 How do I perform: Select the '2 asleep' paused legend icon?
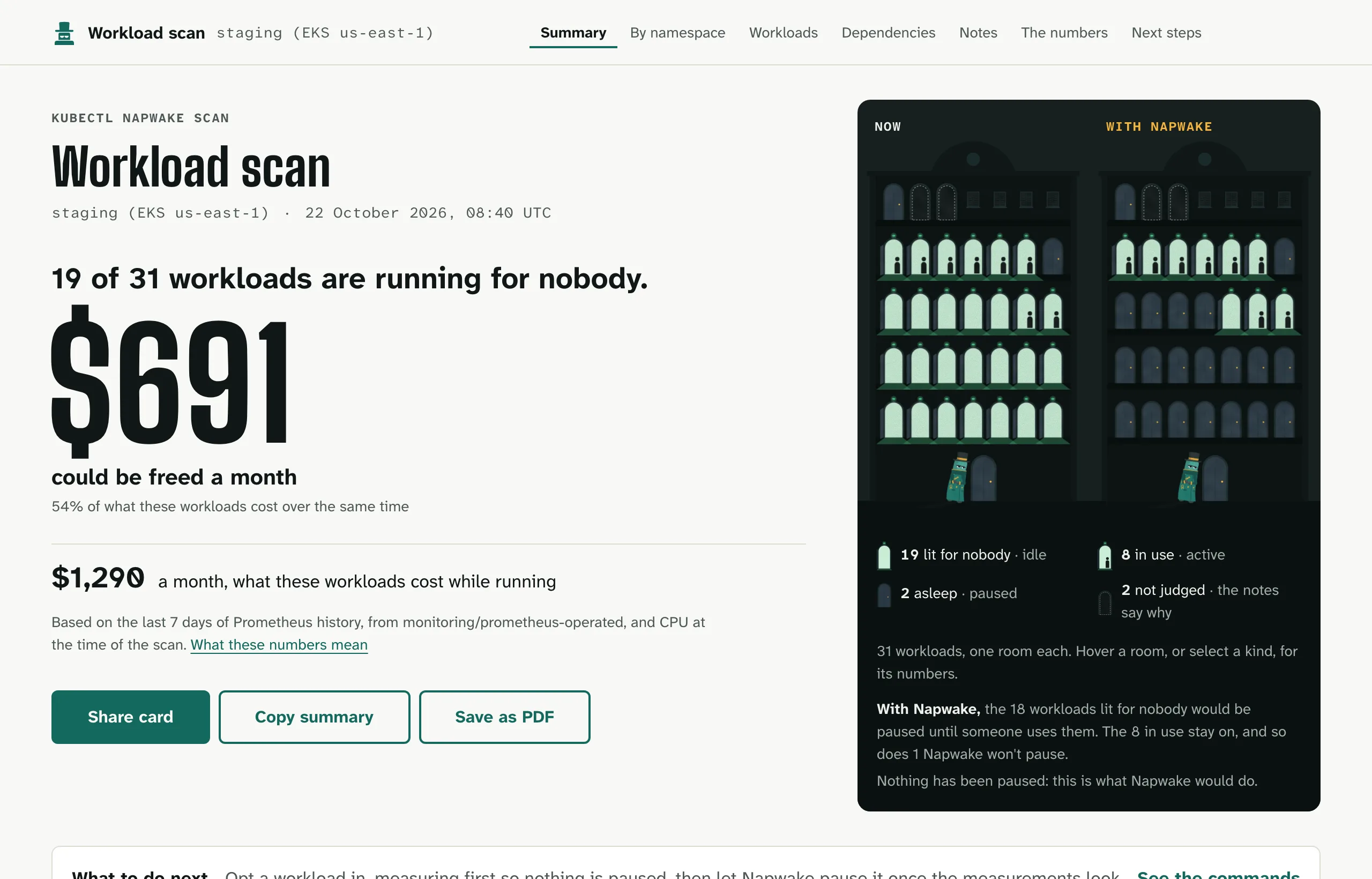pos(883,594)
